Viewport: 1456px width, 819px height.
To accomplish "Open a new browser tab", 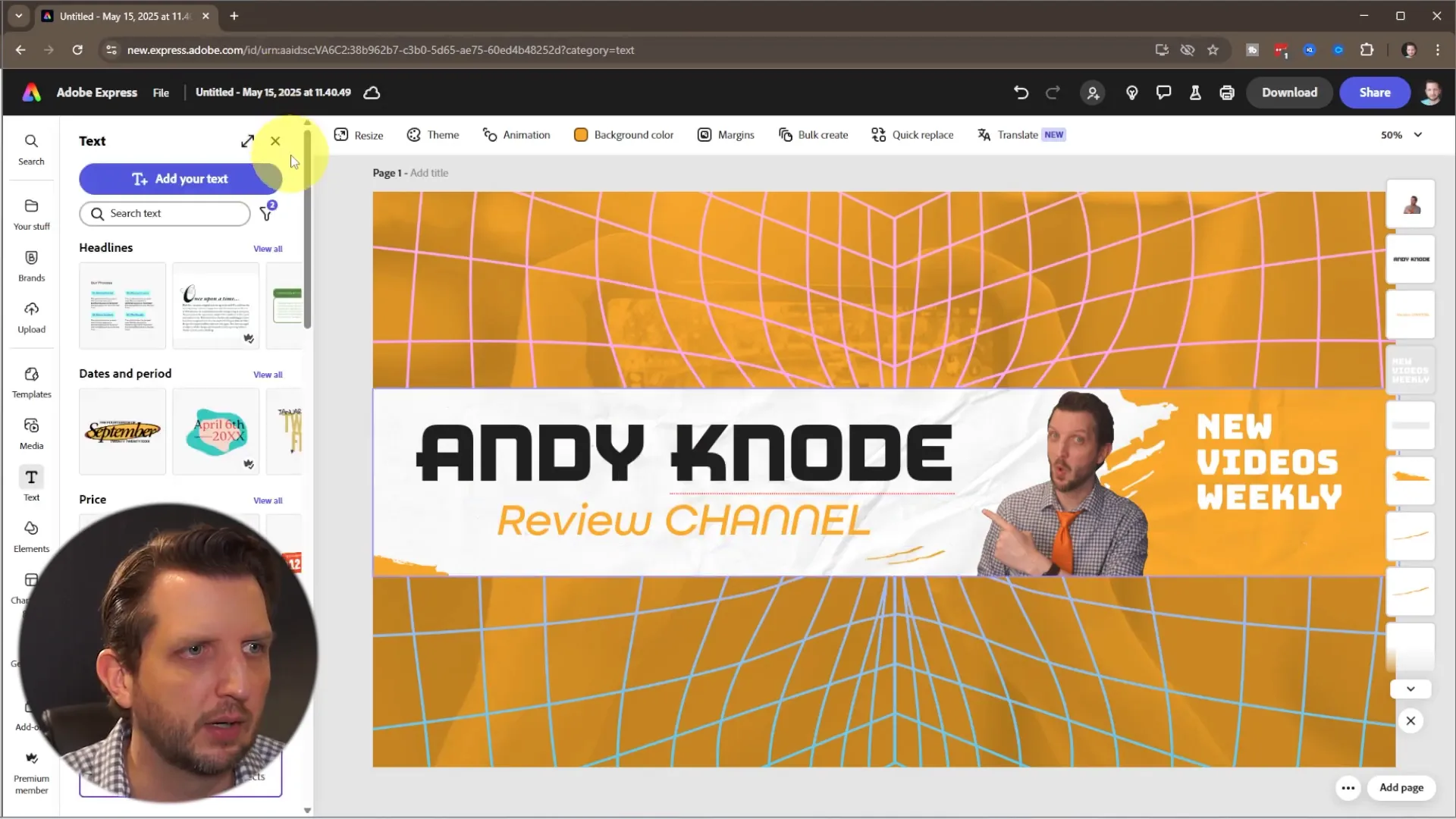I will (x=234, y=16).
